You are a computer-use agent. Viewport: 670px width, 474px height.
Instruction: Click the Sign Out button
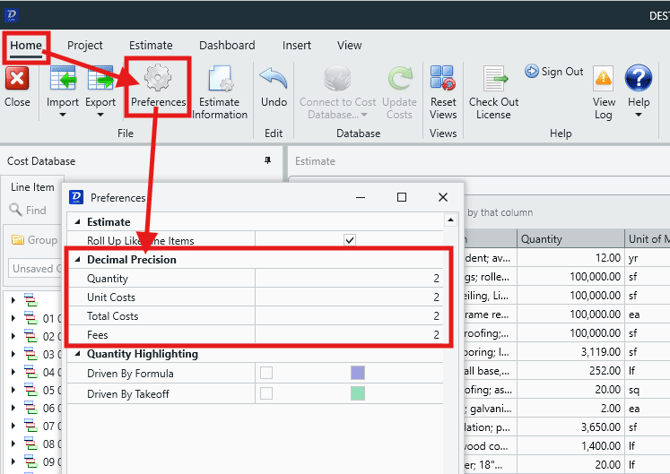[554, 72]
